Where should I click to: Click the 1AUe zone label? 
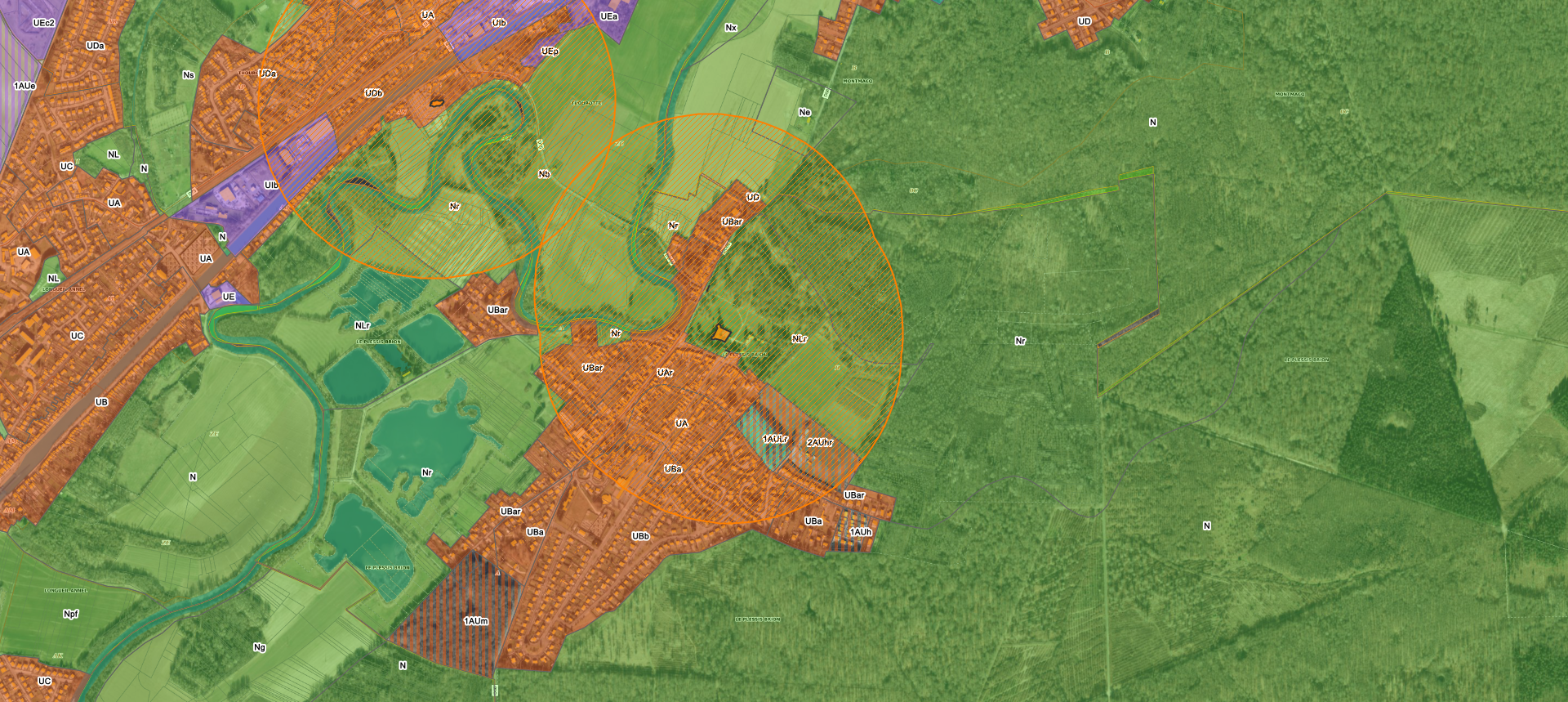pos(24,86)
